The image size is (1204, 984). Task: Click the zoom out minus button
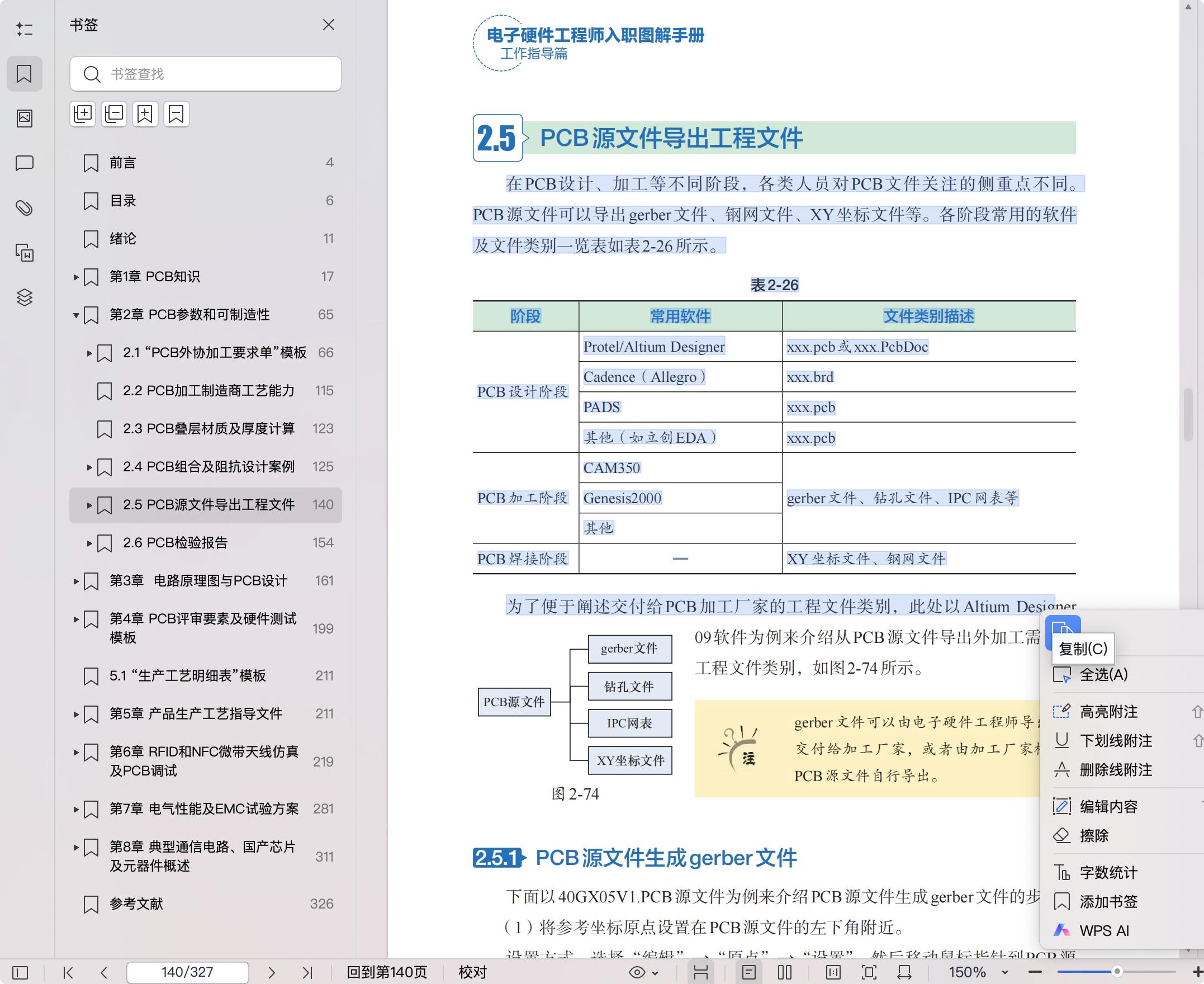pos(1035,972)
